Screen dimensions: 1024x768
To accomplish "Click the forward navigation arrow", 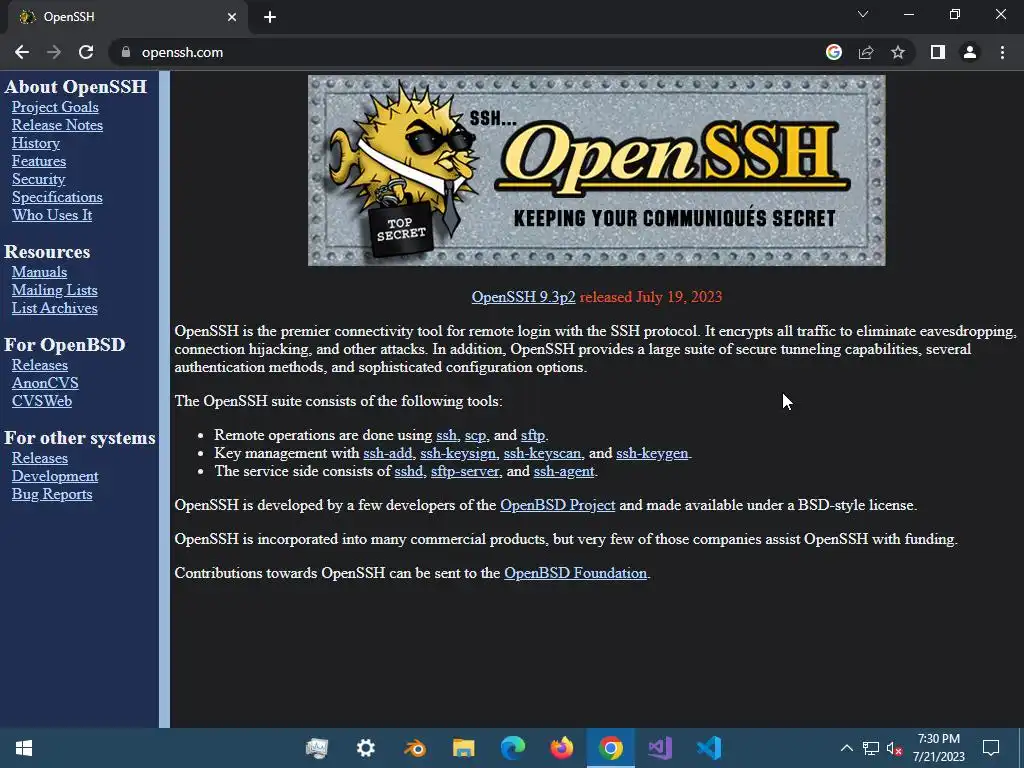I will coord(54,52).
